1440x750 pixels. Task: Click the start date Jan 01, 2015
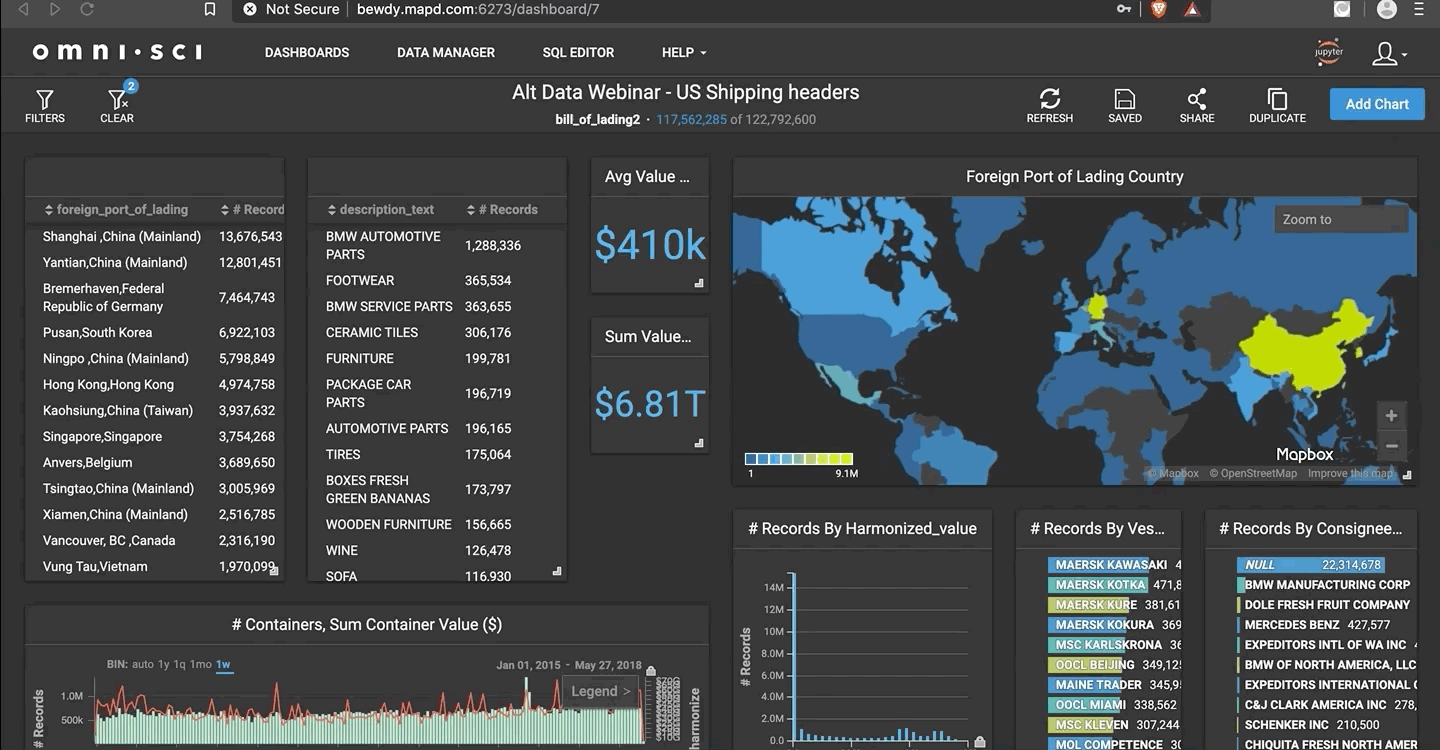(x=528, y=665)
